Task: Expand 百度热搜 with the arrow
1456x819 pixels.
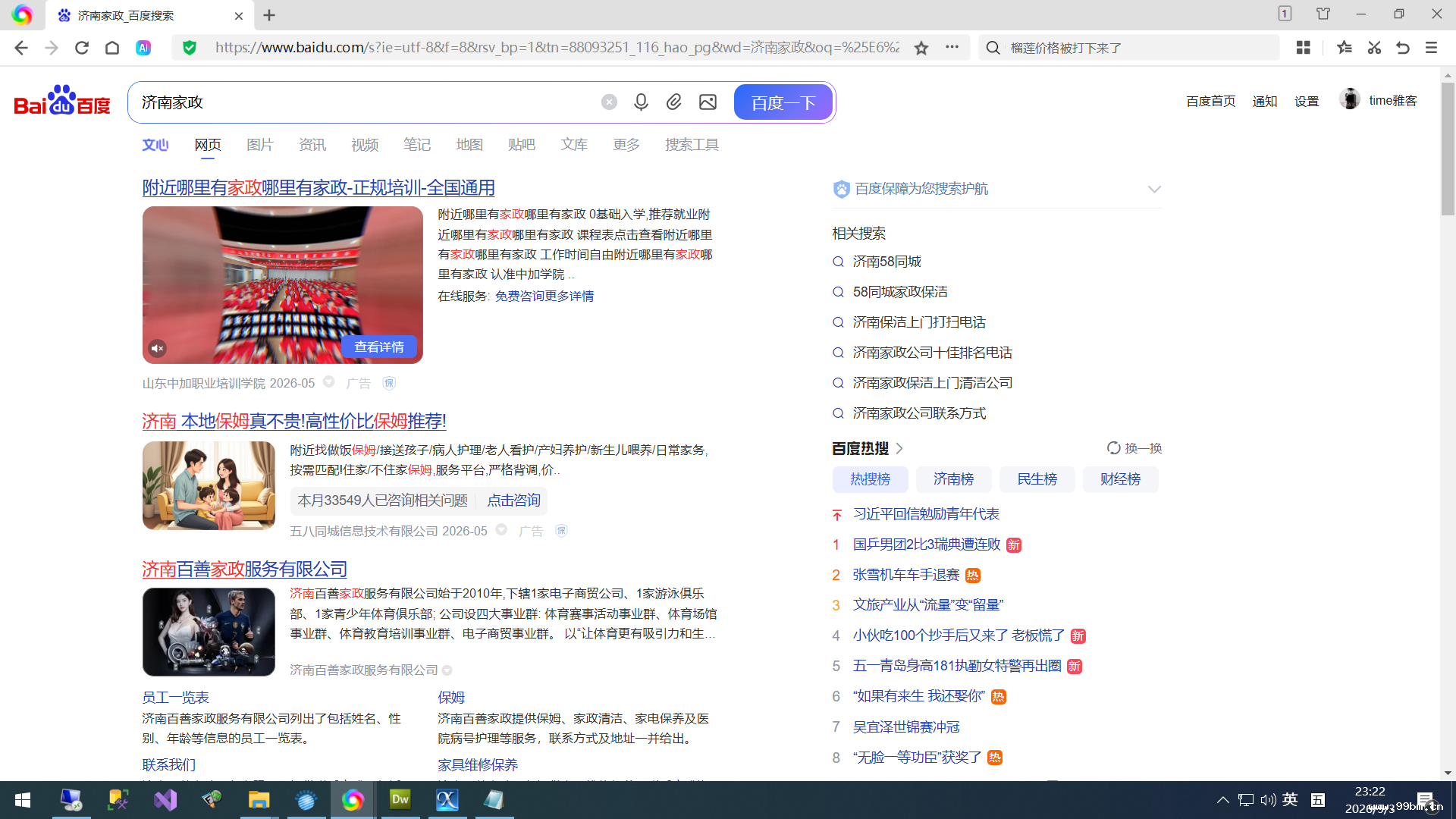Action: click(899, 449)
